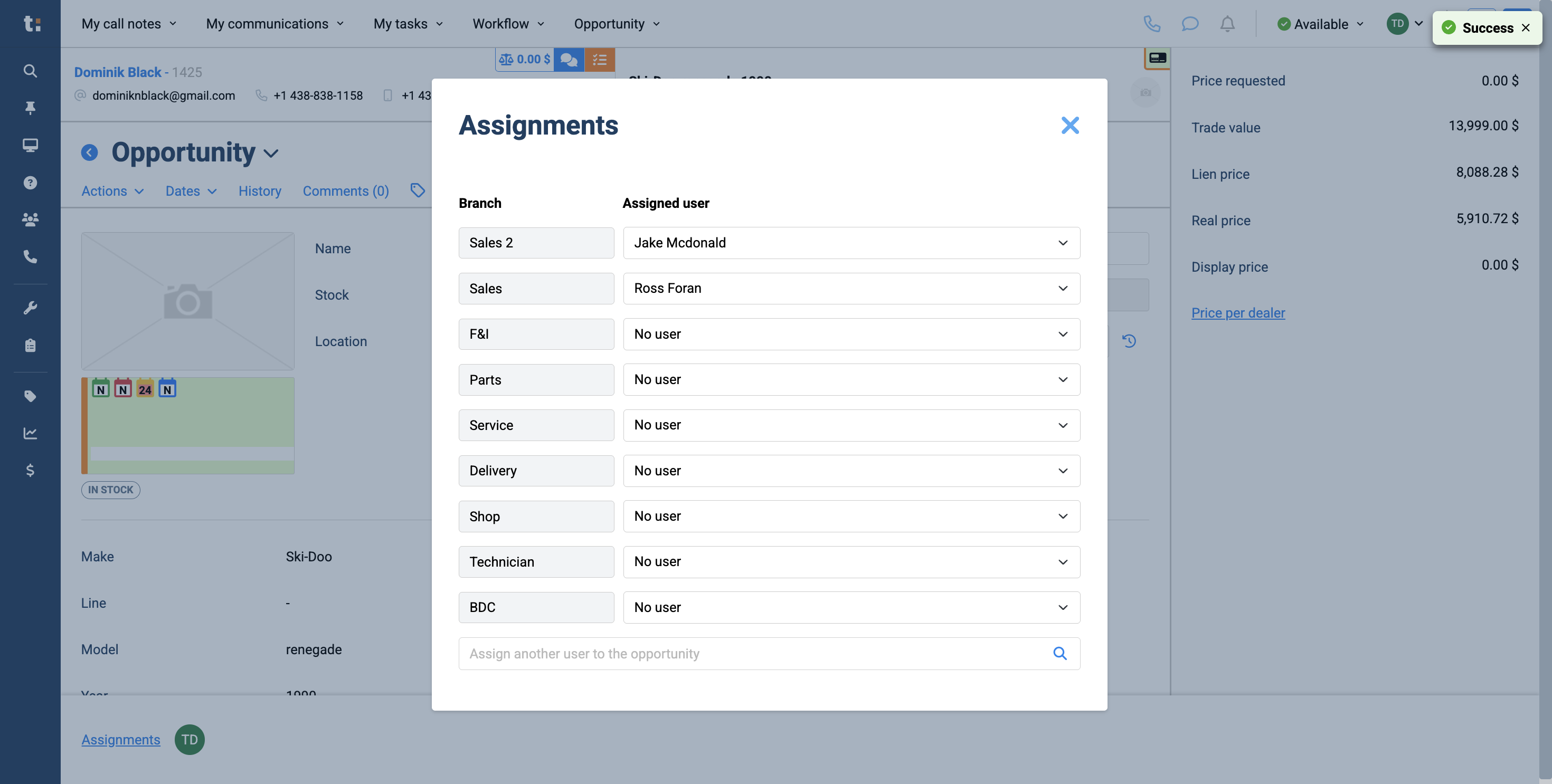Open the dollar sign icon in sidebar

tap(30, 470)
